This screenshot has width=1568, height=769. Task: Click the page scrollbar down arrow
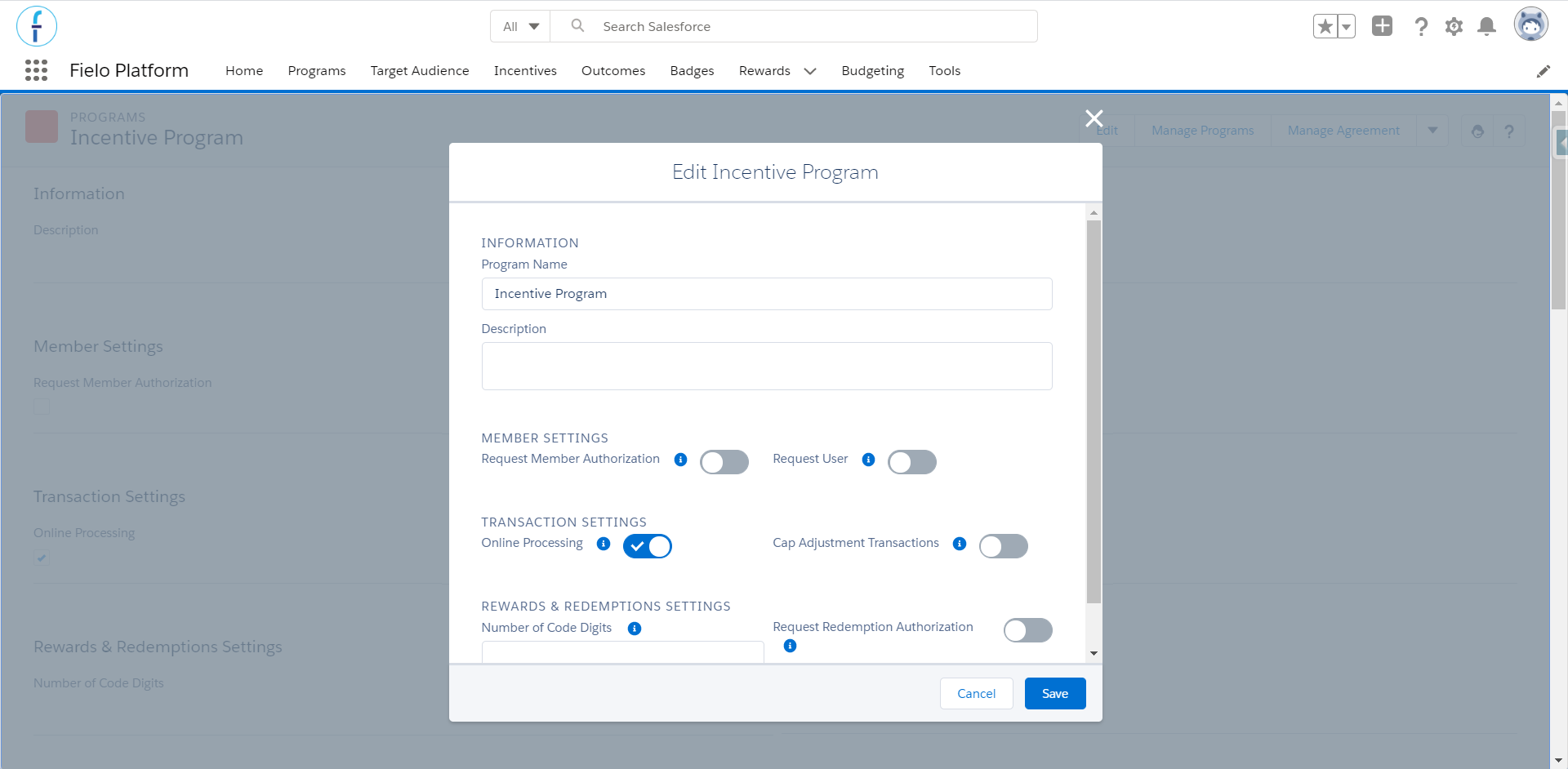1558,760
